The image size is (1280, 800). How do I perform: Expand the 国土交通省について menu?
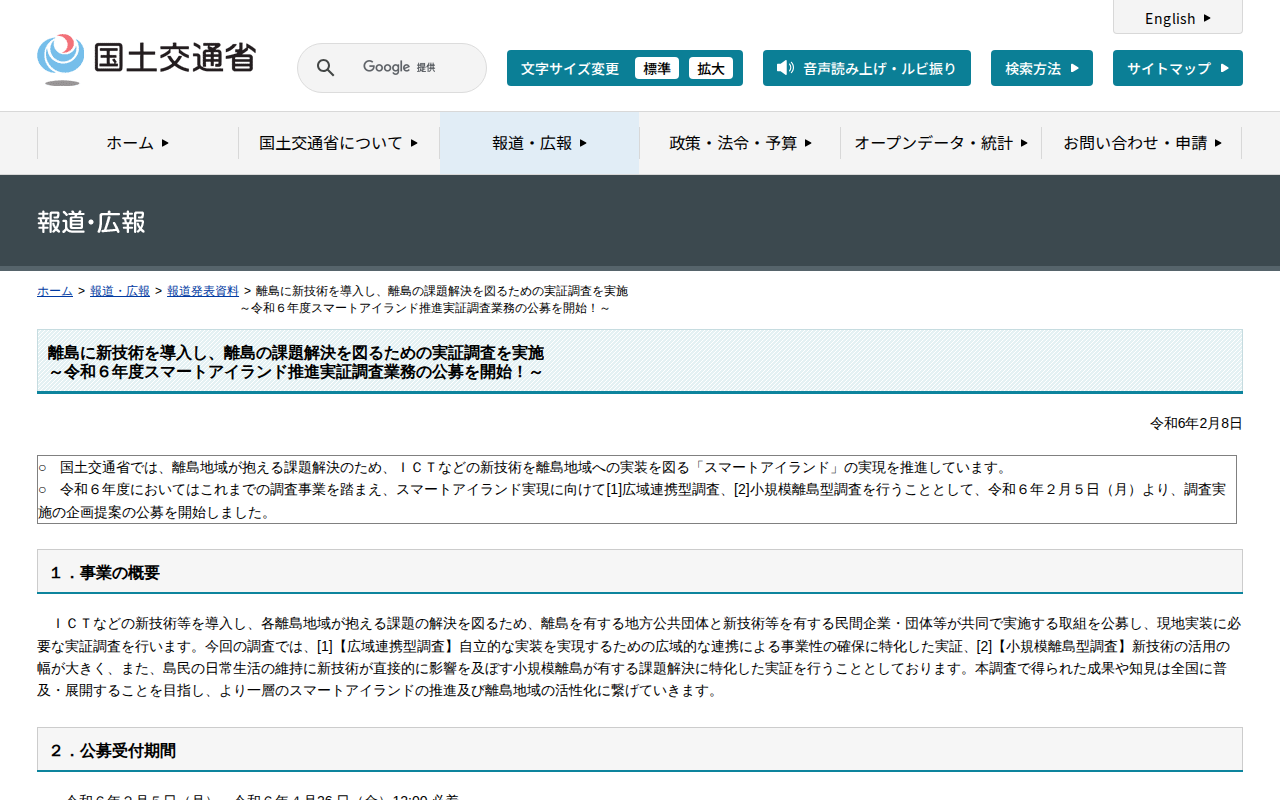[338, 143]
